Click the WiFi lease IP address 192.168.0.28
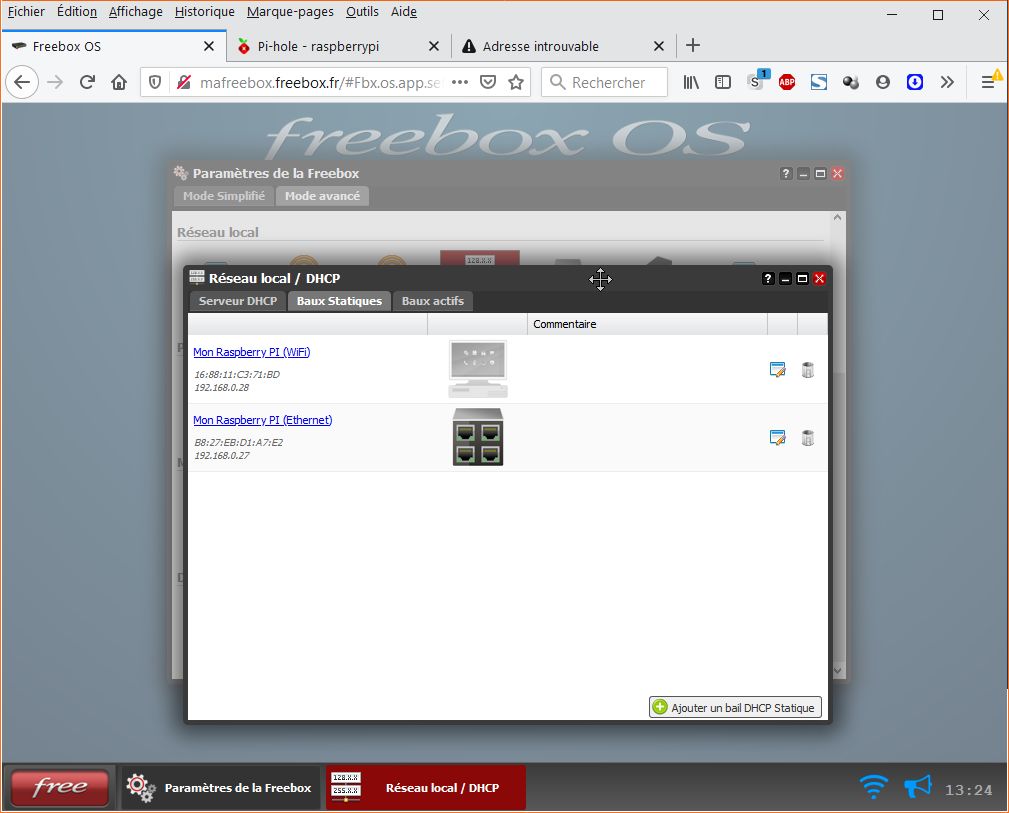Image resolution: width=1009 pixels, height=813 pixels. (x=221, y=388)
